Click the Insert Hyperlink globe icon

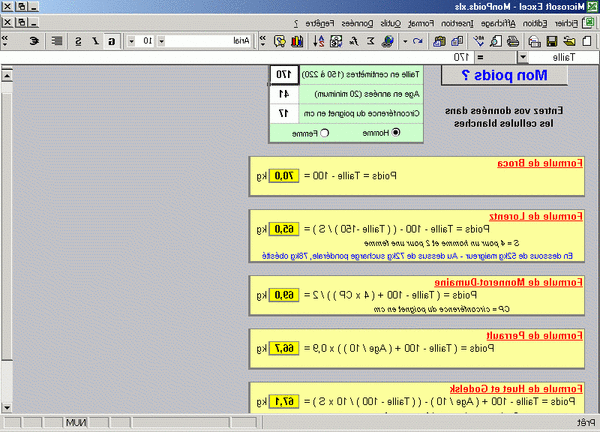pos(388,41)
